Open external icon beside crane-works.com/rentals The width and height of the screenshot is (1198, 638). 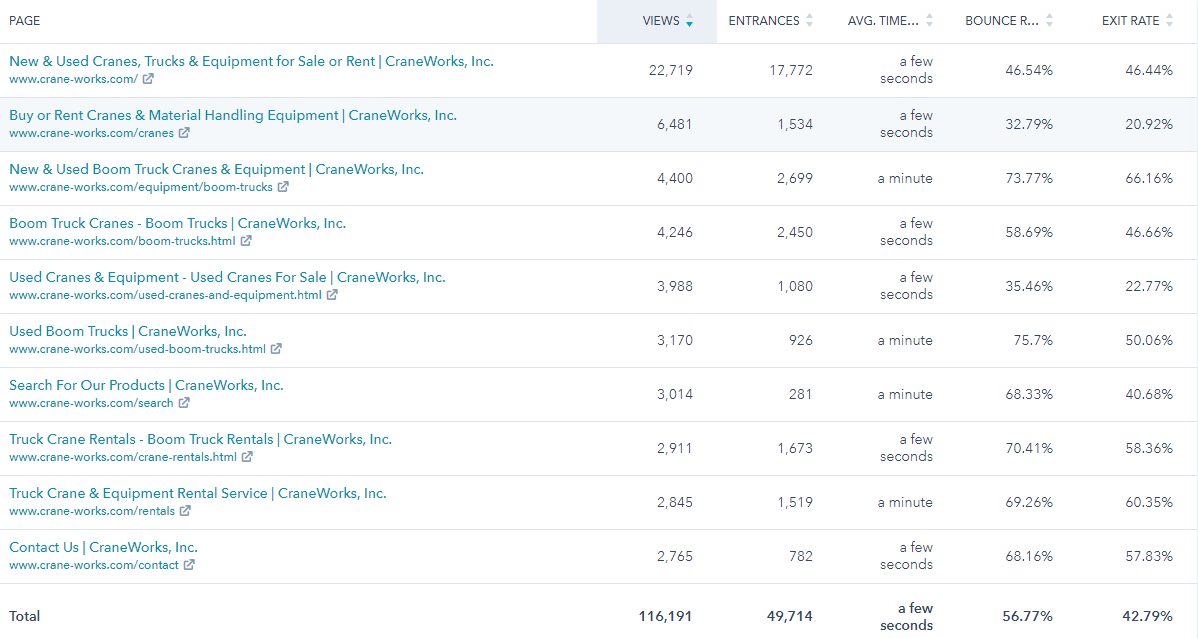(185, 511)
